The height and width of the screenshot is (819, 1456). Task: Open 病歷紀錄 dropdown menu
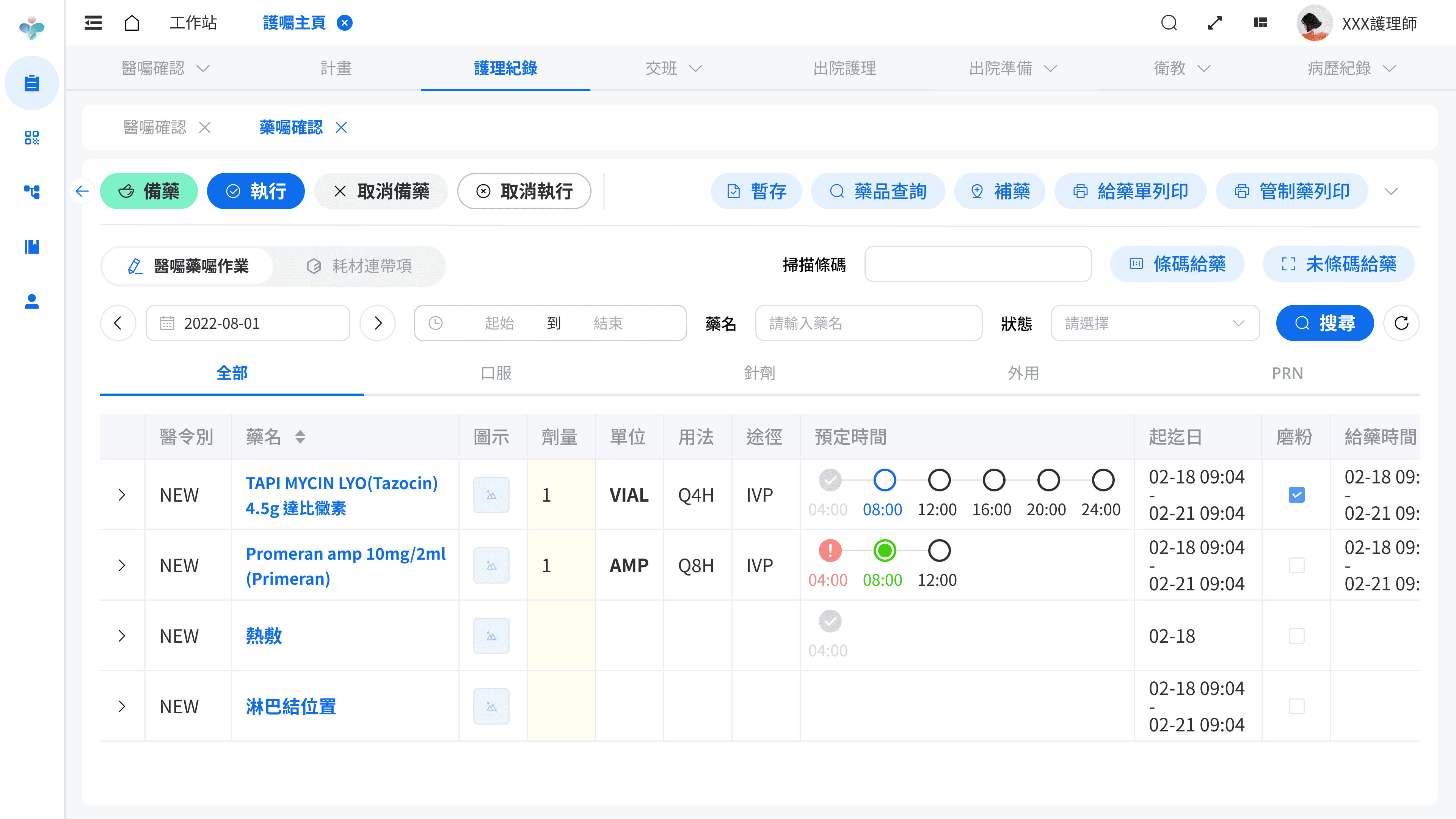click(1351, 68)
